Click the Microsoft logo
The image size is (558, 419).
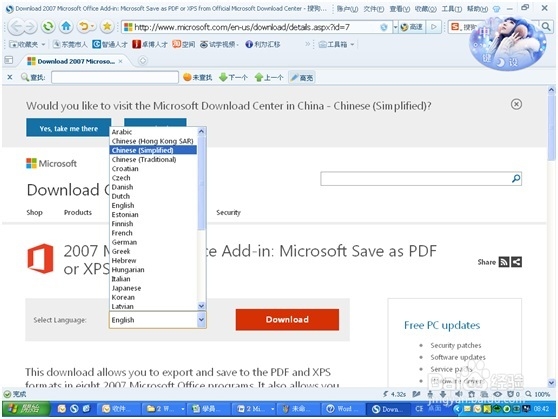click(52, 163)
